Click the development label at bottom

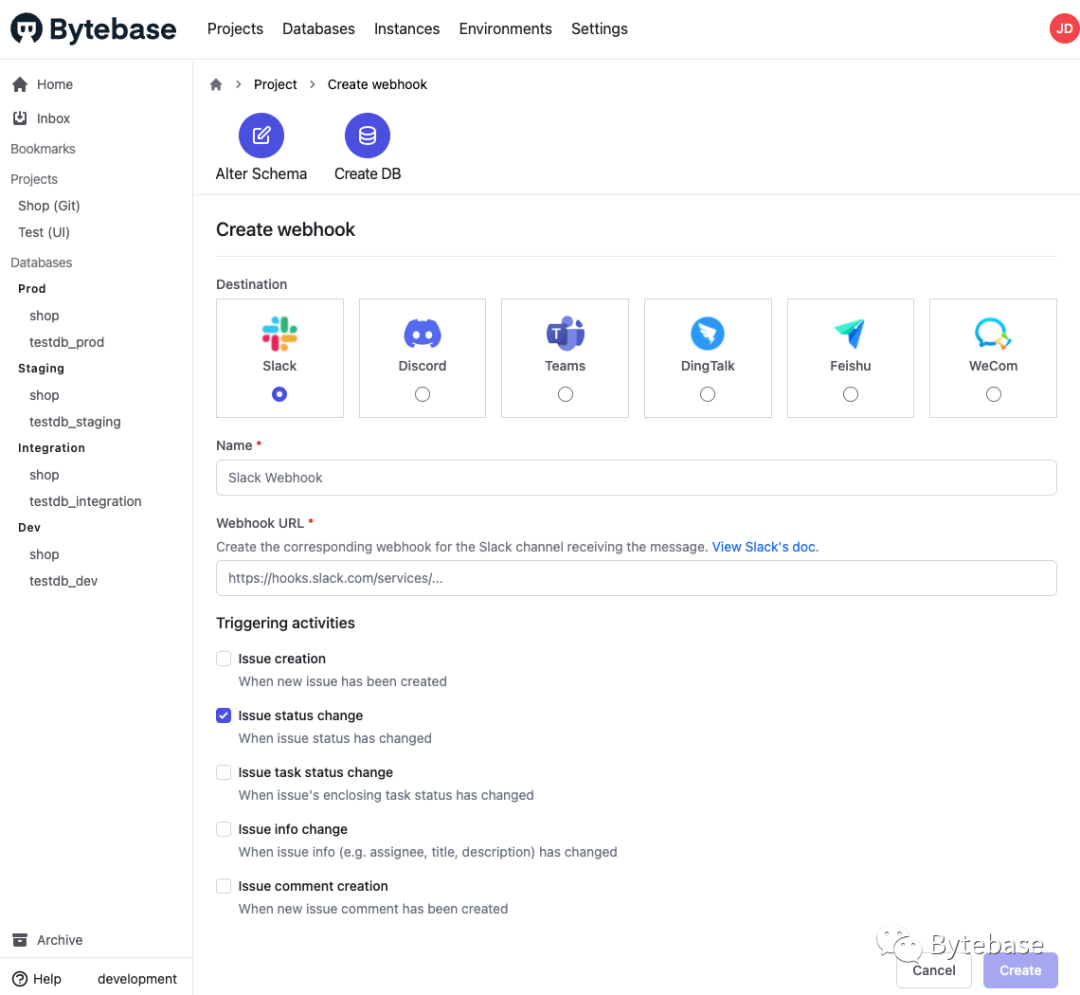tap(137, 978)
